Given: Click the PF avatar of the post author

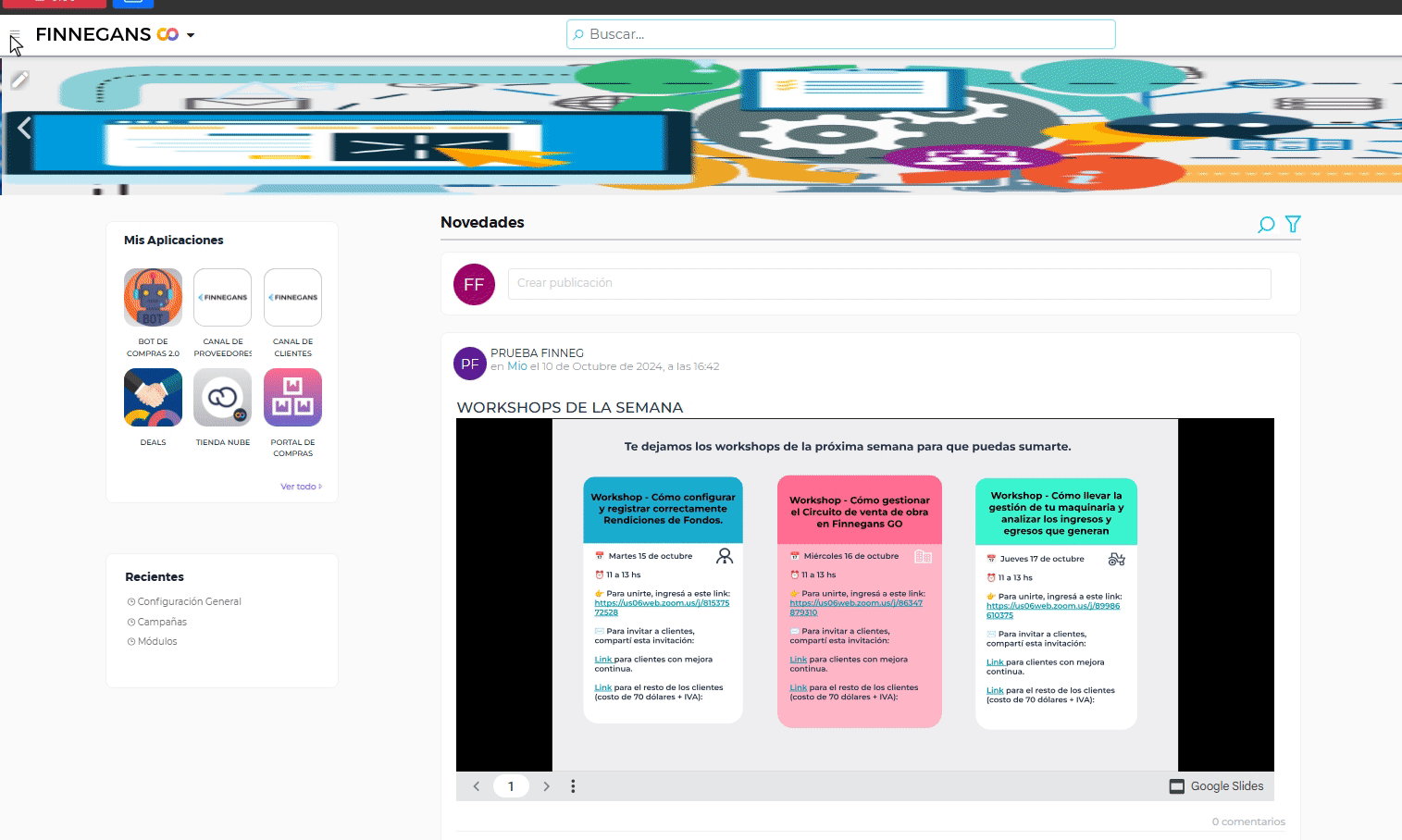Looking at the screenshot, I should point(470,364).
